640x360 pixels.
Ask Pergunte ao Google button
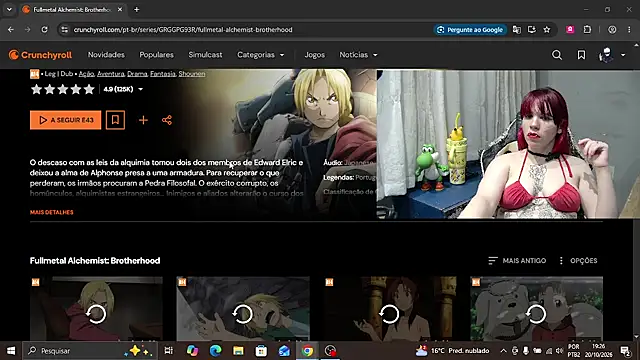tap(470, 30)
